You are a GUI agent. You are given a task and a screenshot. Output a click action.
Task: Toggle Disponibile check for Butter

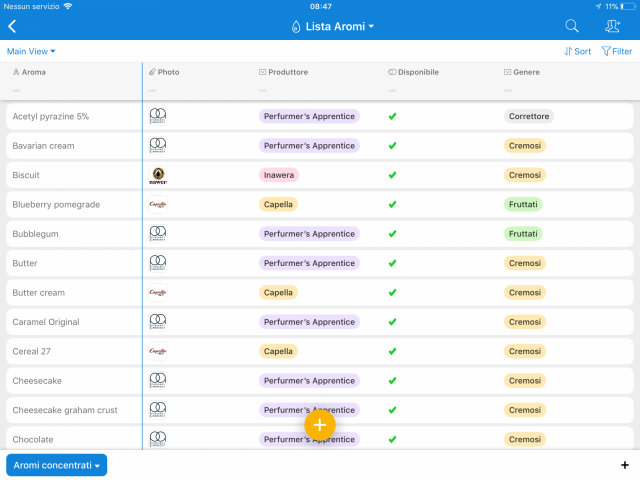pyautogui.click(x=392, y=263)
